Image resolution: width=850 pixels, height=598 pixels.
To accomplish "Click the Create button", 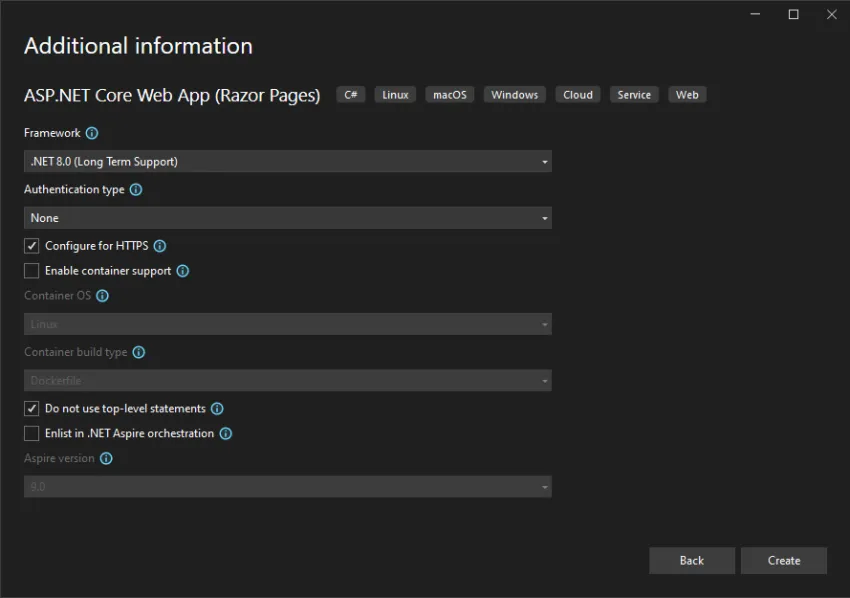I will (x=784, y=560).
